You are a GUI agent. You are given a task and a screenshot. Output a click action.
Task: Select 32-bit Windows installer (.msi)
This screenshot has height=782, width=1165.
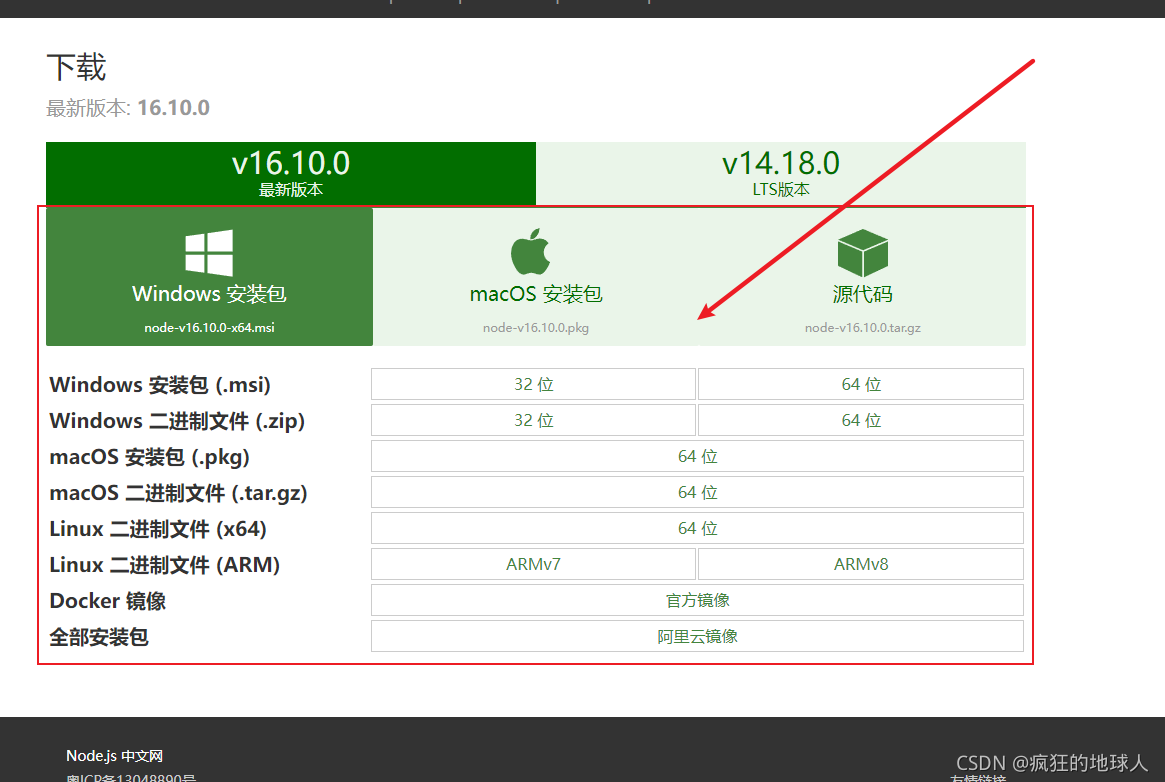[533, 384]
